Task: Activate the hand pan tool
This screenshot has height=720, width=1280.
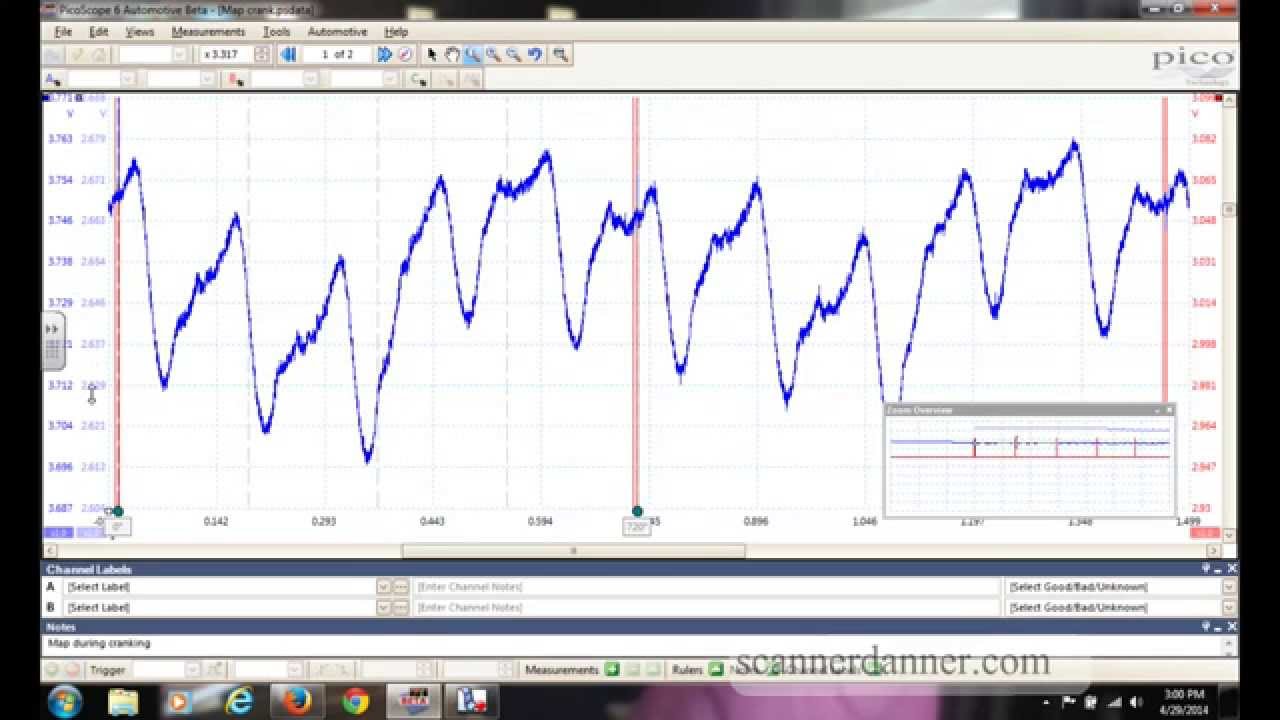Action: 452,55
